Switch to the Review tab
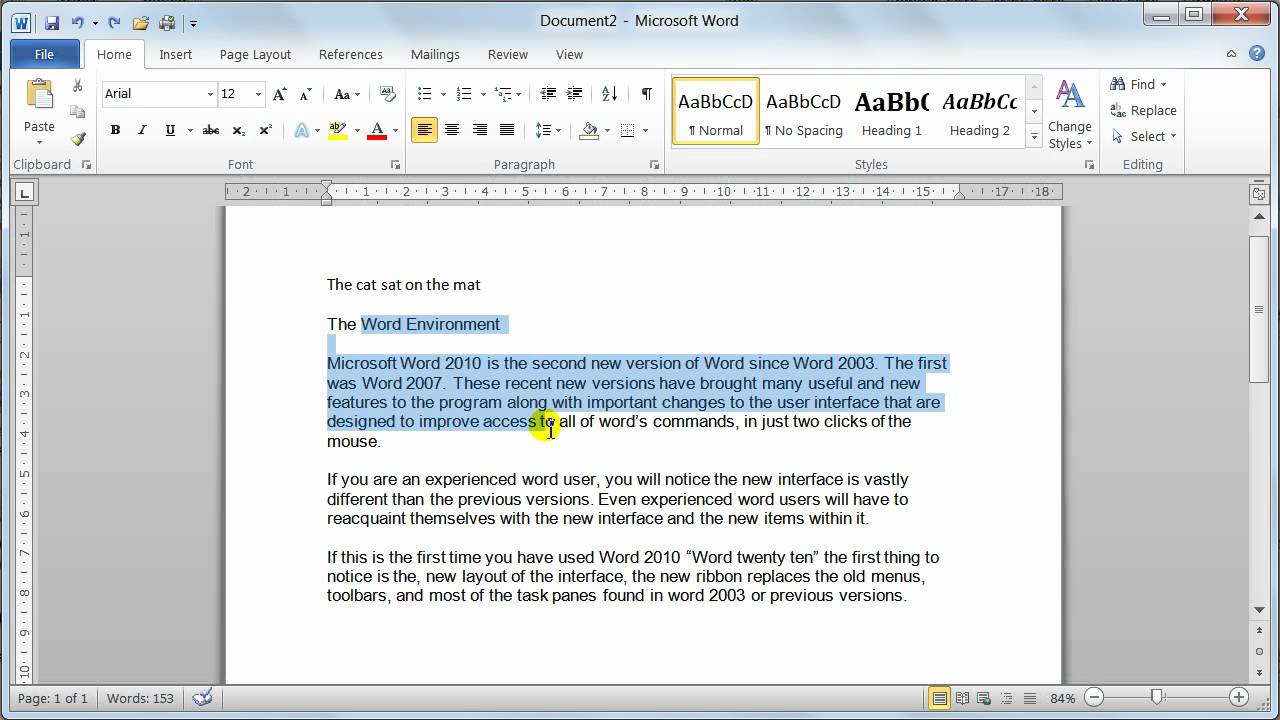The width and height of the screenshot is (1280, 720). click(x=508, y=54)
